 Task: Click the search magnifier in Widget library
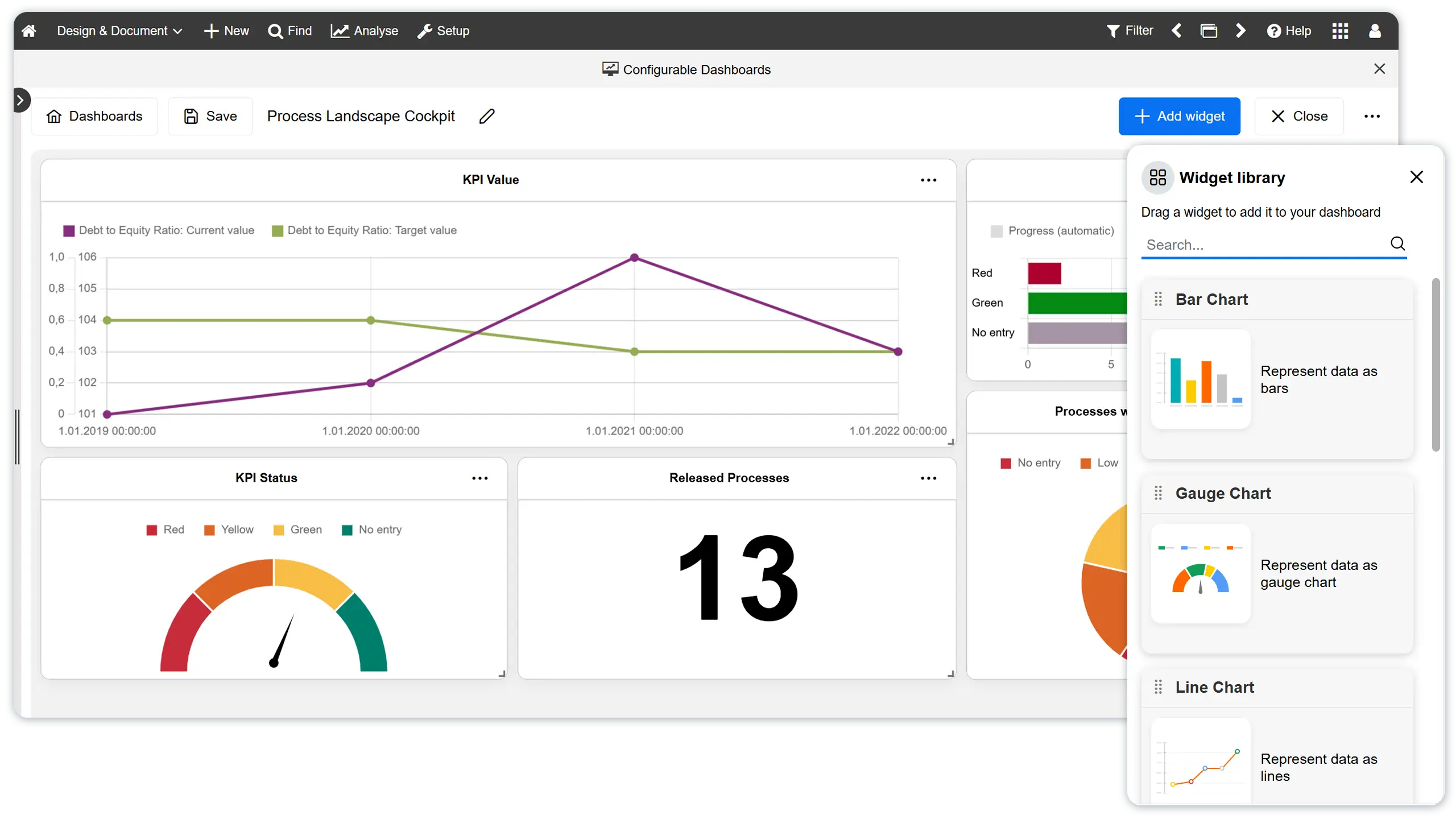[1397, 244]
